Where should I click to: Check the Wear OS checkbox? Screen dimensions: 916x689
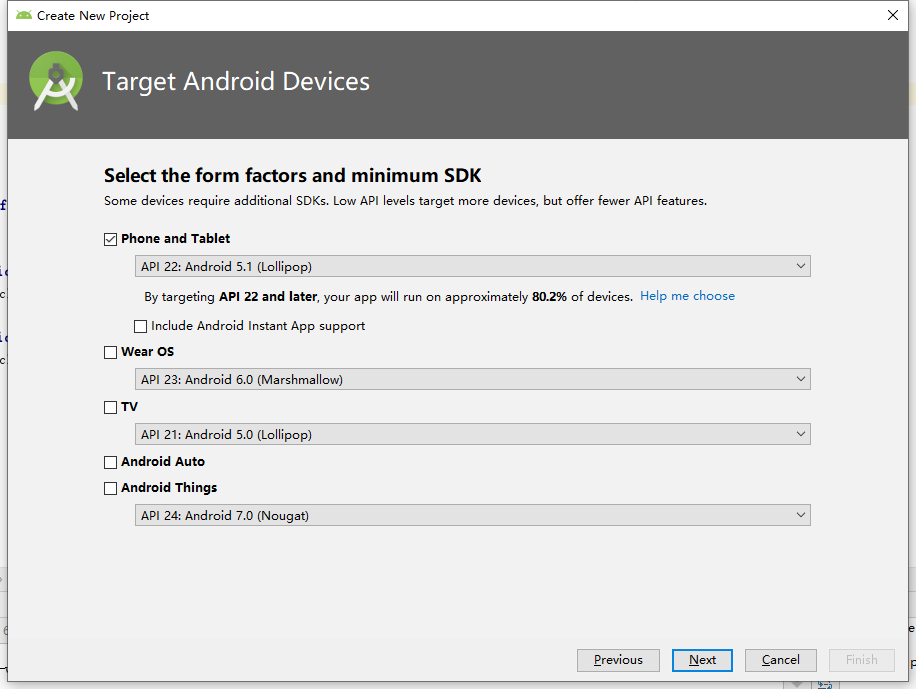(110, 351)
